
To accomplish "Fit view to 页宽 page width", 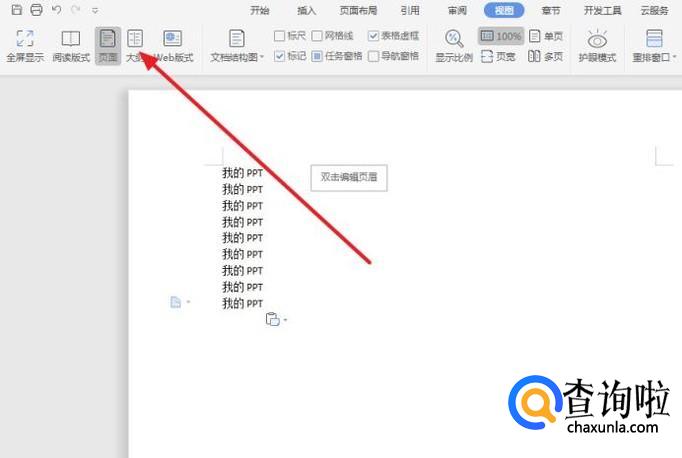I will click(498, 56).
